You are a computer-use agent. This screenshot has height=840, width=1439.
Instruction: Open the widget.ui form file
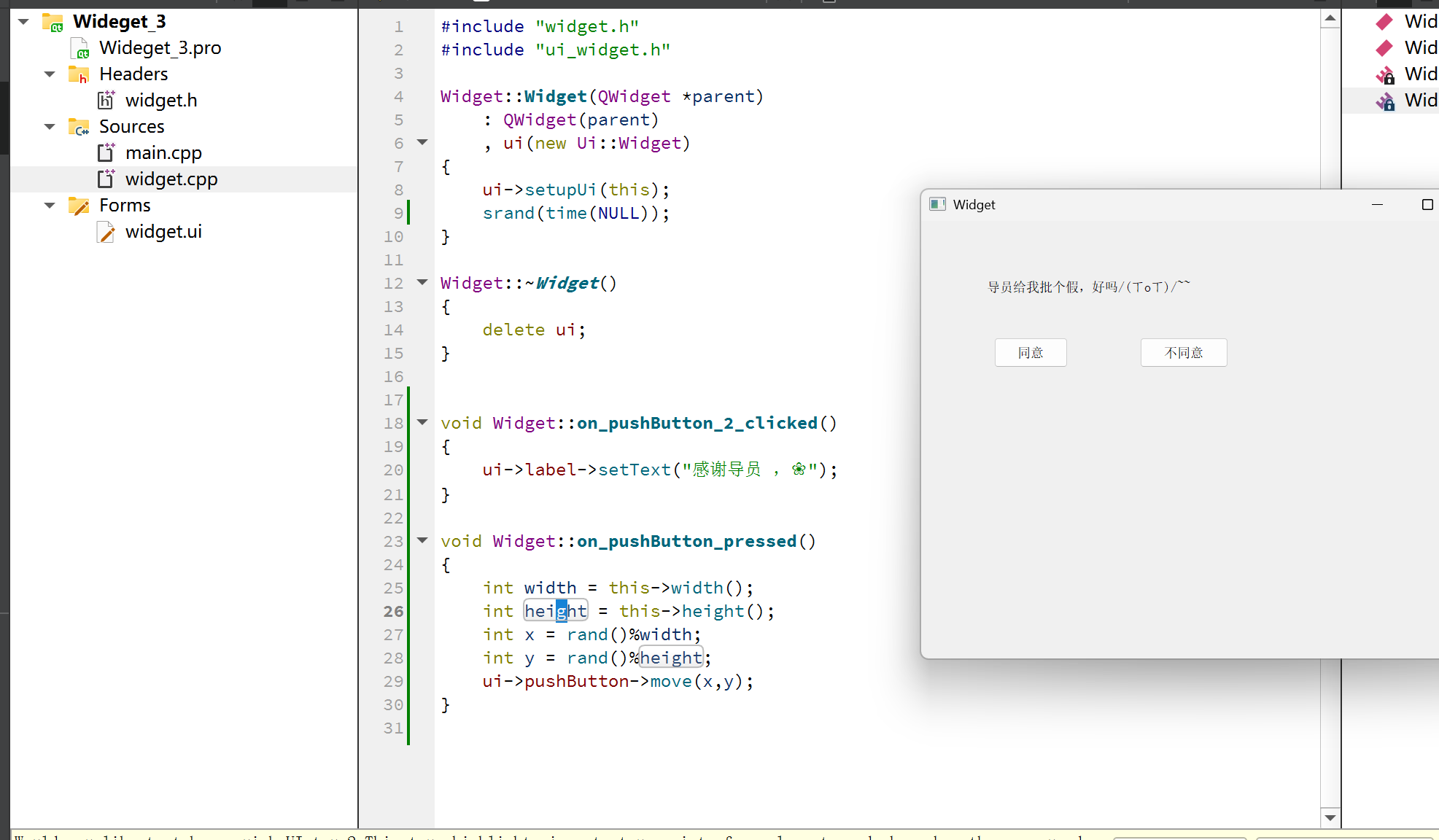point(163,232)
